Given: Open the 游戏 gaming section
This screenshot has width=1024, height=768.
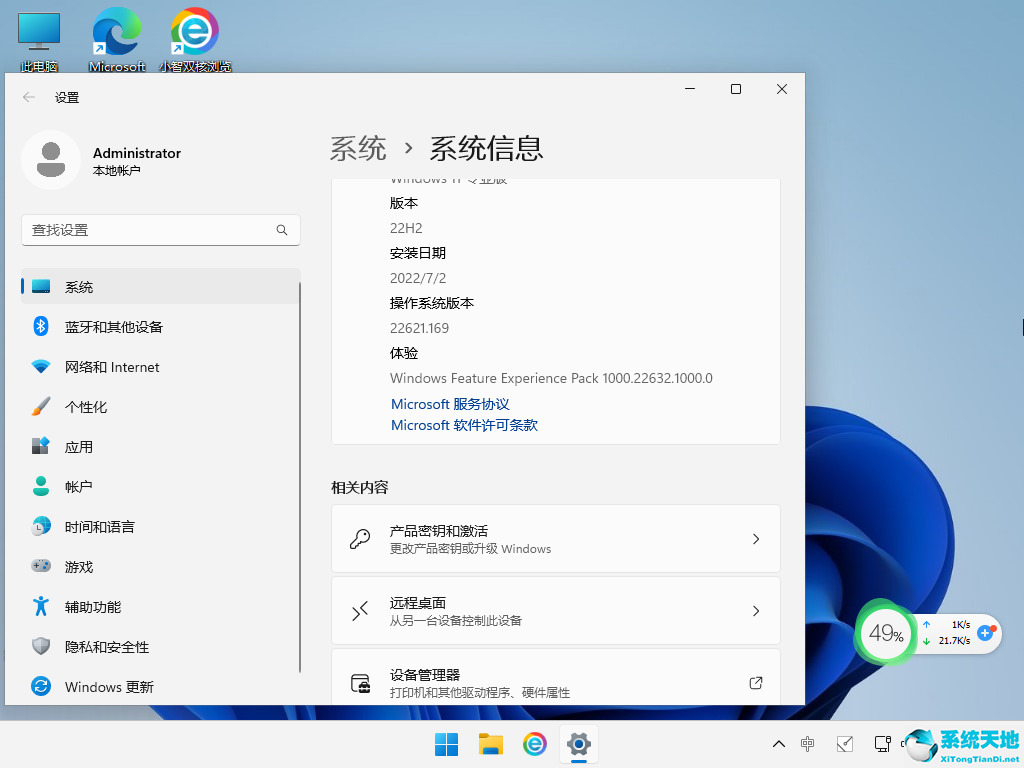Looking at the screenshot, I should point(79,567).
